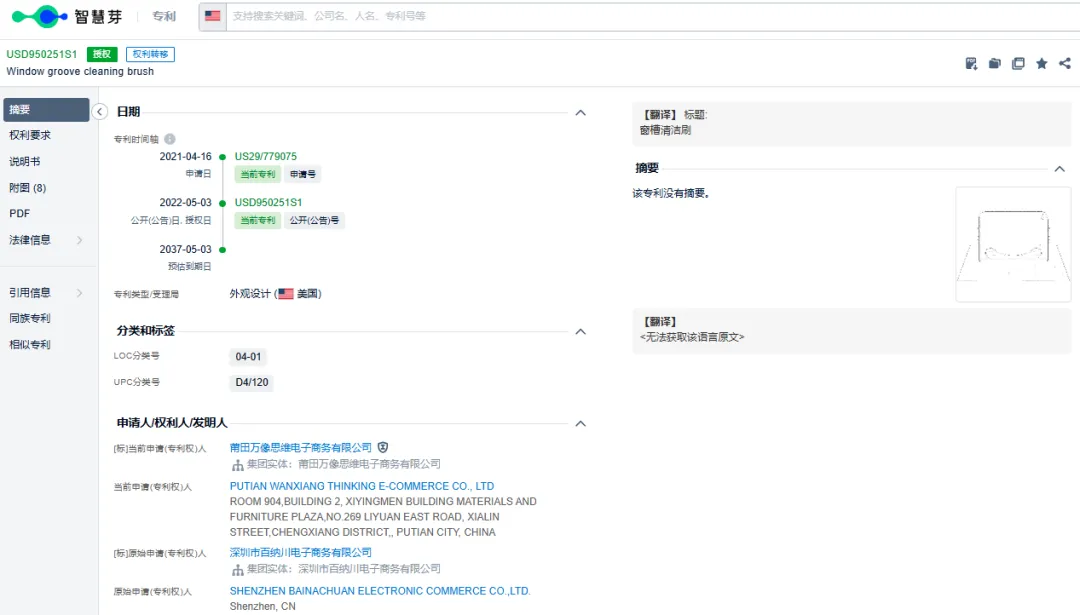Click the 申请号 tag
Image resolution: width=1080 pixels, height=615 pixels.
(x=302, y=174)
